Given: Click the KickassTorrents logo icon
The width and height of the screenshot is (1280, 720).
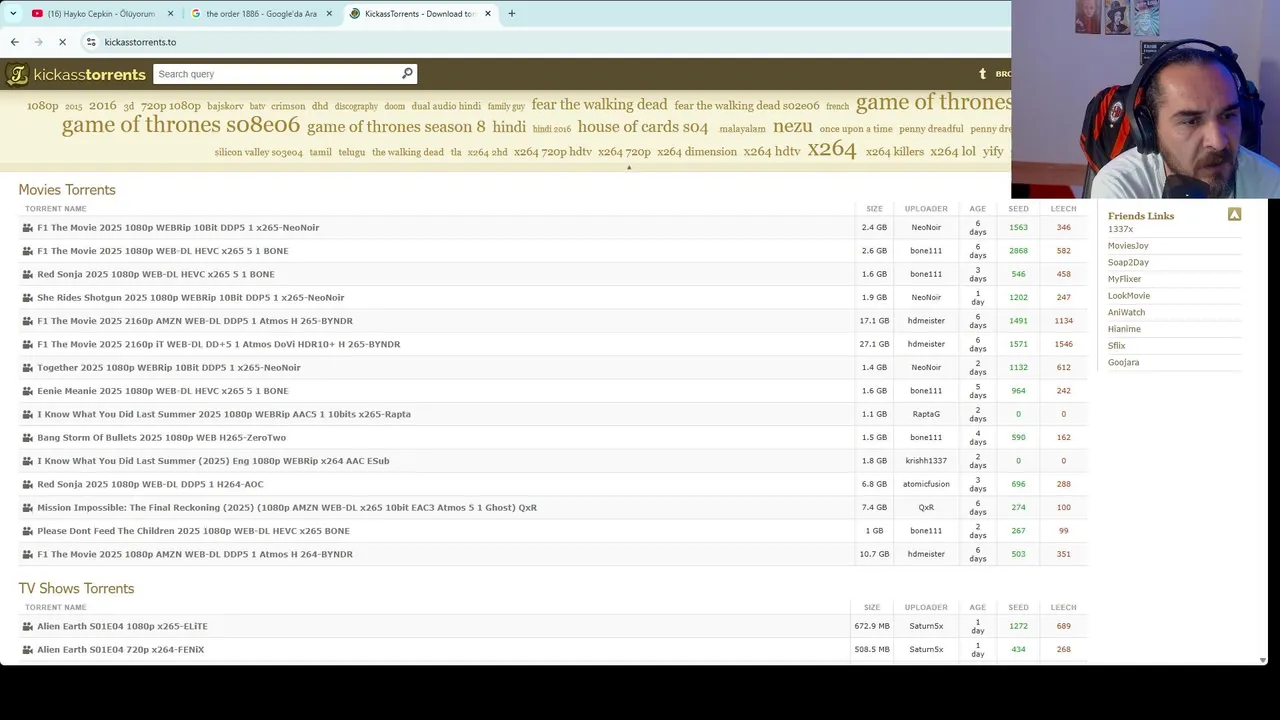Looking at the screenshot, I should (x=17, y=74).
